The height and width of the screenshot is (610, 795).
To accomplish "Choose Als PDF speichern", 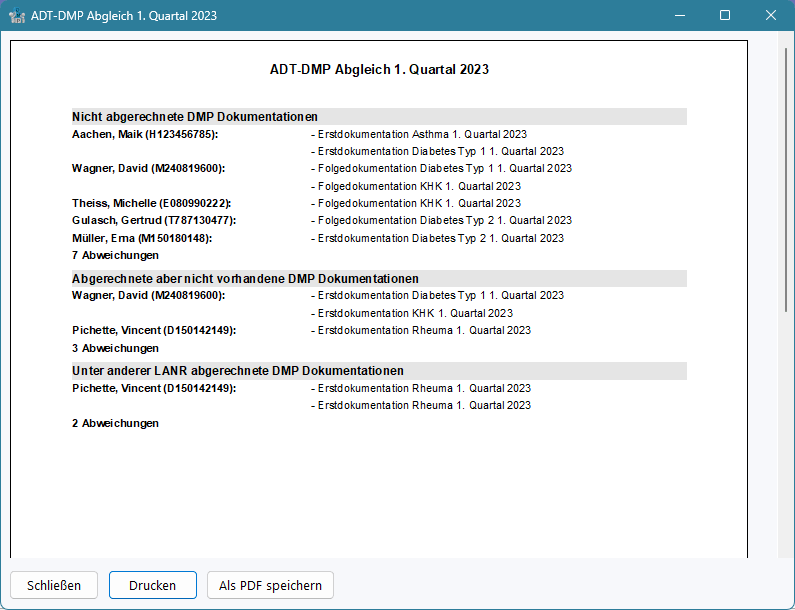I will [x=270, y=585].
